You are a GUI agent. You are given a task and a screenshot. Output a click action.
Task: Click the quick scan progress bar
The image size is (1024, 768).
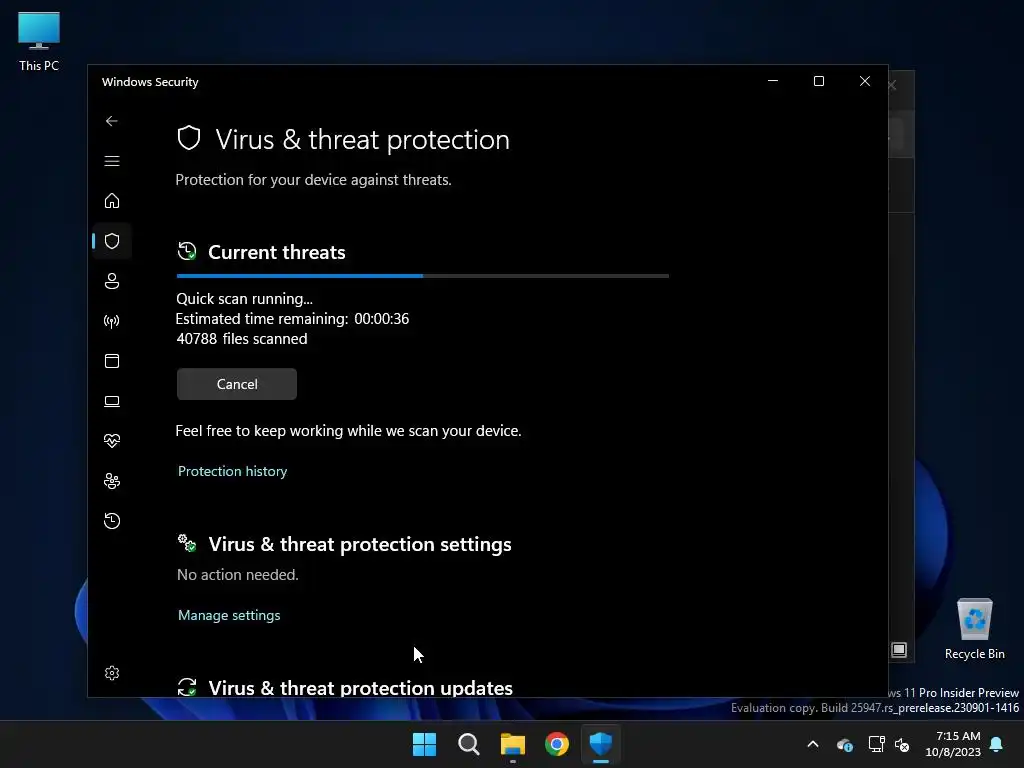(423, 276)
